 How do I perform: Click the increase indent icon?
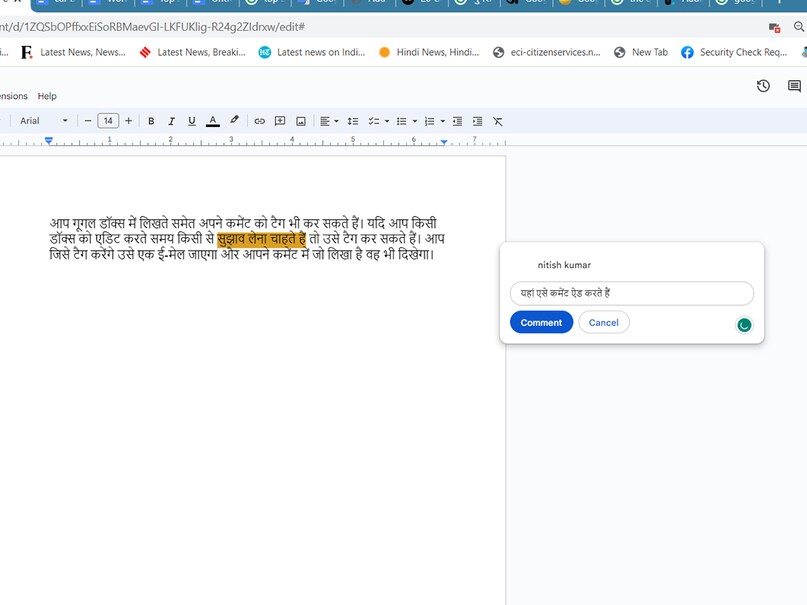click(477, 121)
